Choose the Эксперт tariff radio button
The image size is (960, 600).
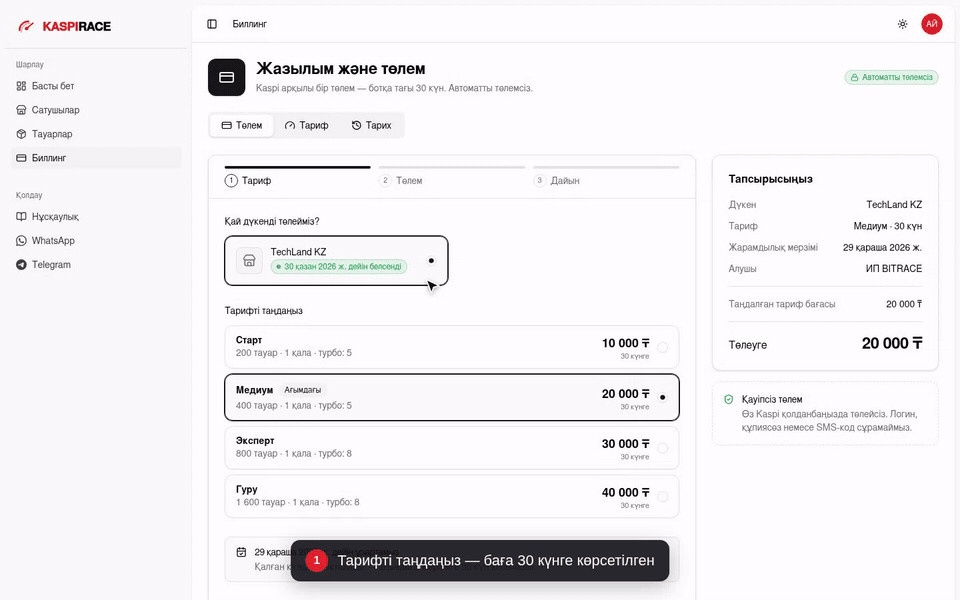point(662,448)
